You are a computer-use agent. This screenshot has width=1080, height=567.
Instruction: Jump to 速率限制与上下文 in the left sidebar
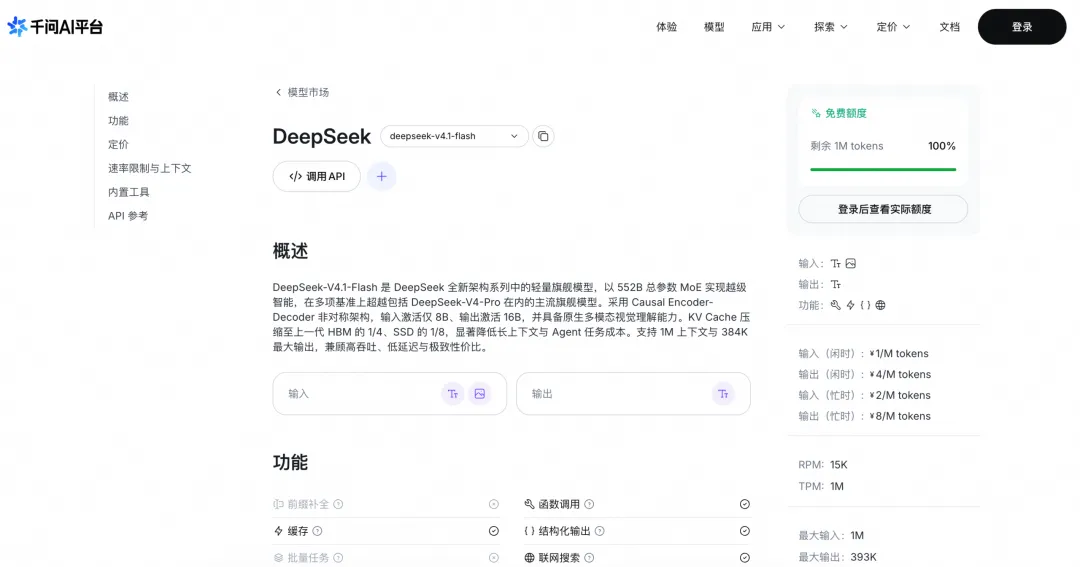[149, 168]
